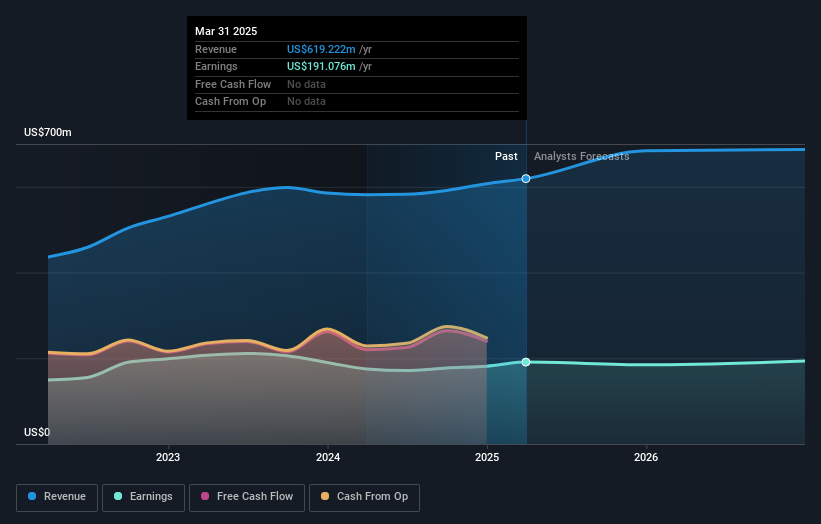821x524 pixels.
Task: Click the US$191.076m earnings value
Action: pos(321,66)
